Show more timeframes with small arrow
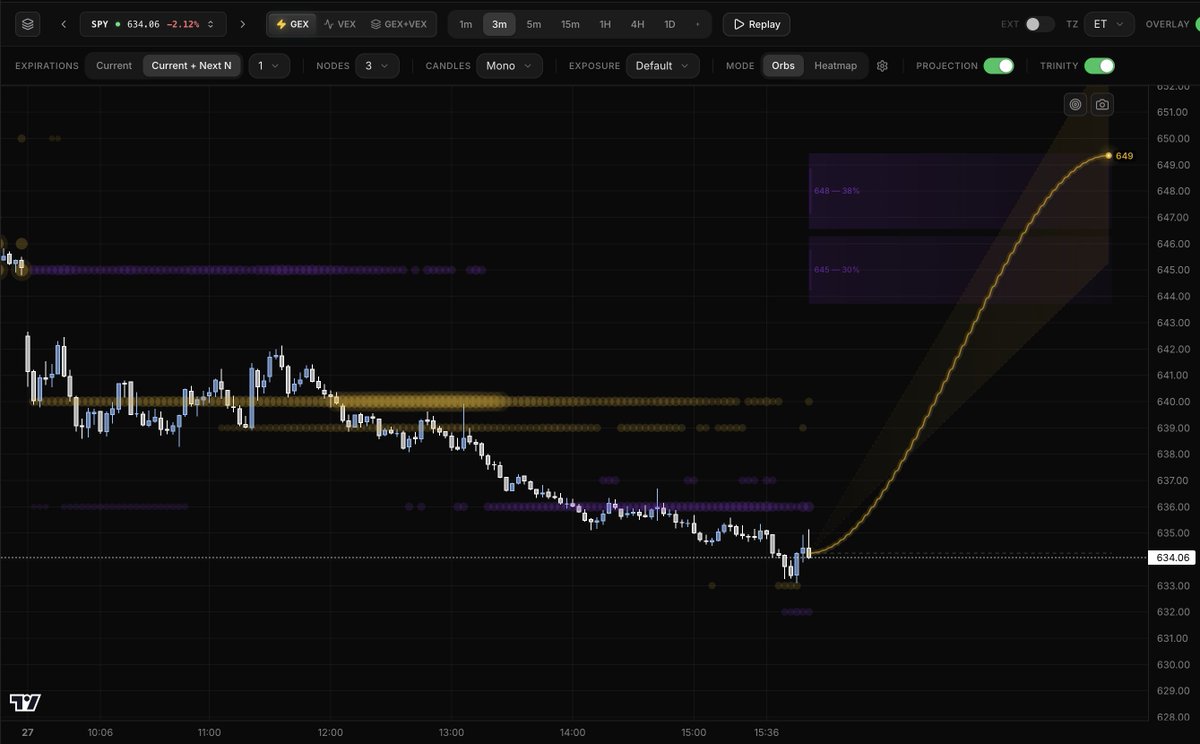The width and height of the screenshot is (1200, 744). click(x=697, y=24)
